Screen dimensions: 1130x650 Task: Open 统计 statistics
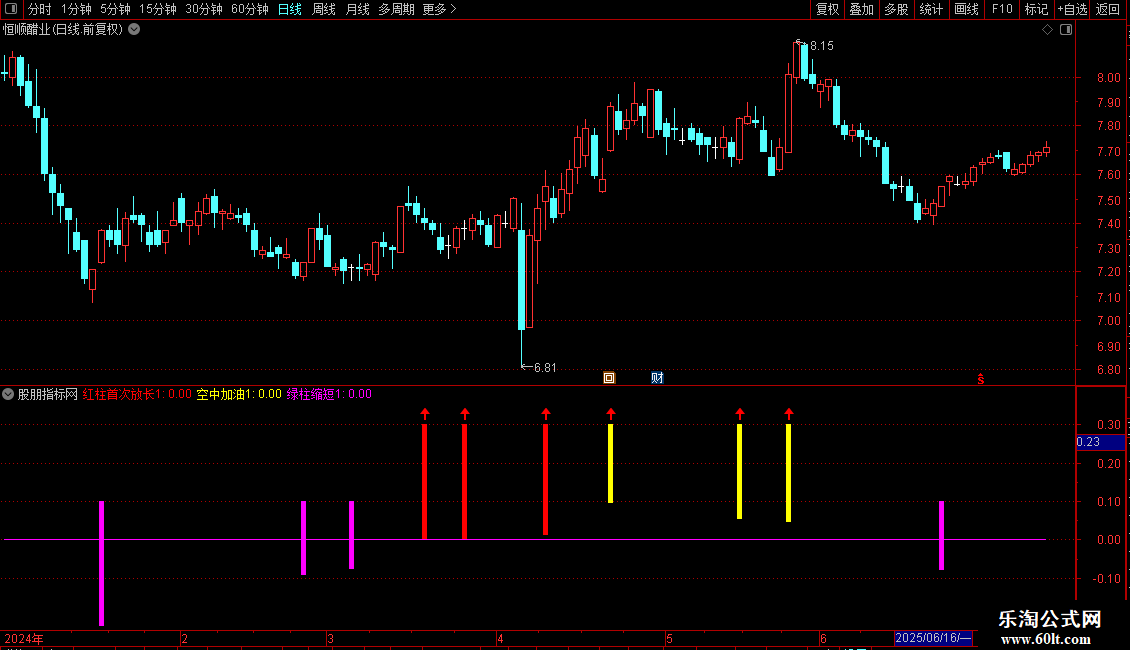[930, 9]
